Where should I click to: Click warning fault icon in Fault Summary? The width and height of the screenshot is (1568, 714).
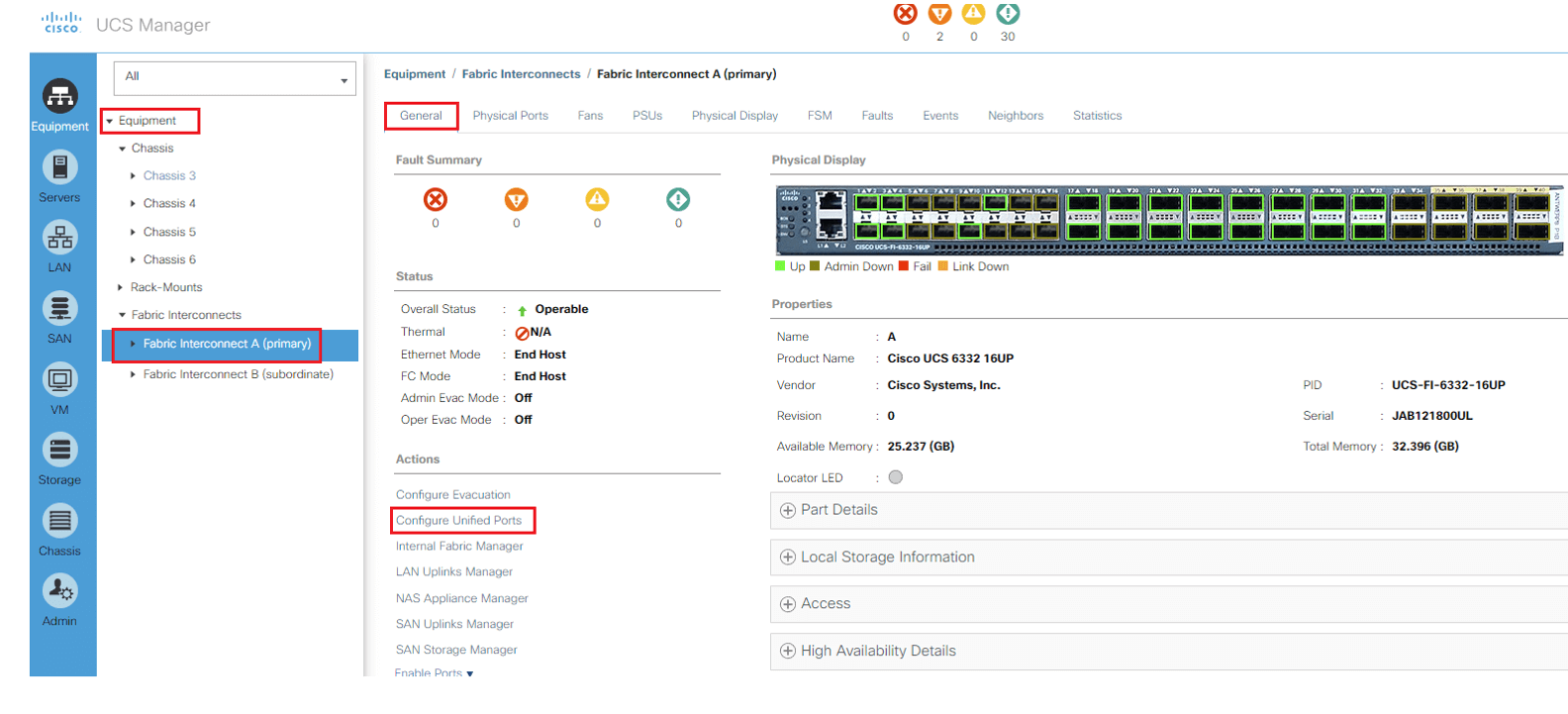(x=678, y=200)
